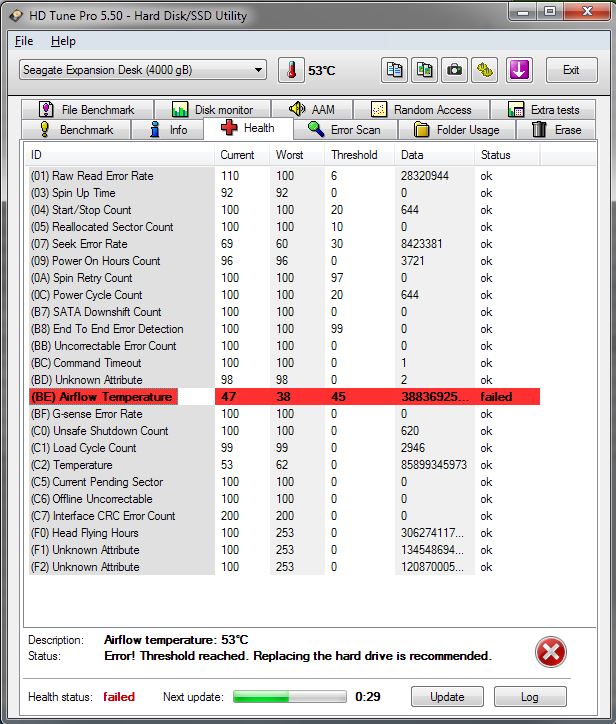Click the purple download arrow icon

pyautogui.click(x=520, y=70)
